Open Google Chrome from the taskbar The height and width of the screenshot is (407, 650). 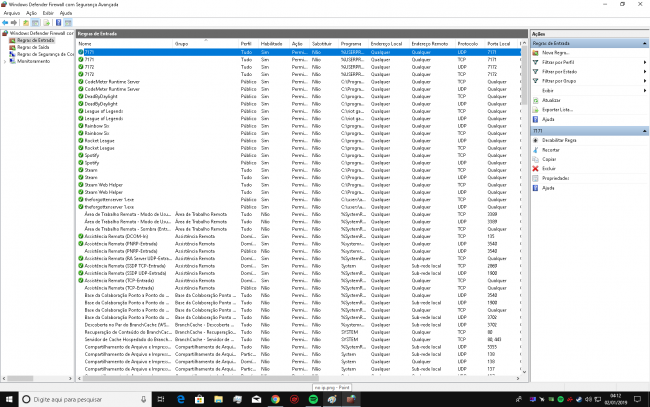275,399
